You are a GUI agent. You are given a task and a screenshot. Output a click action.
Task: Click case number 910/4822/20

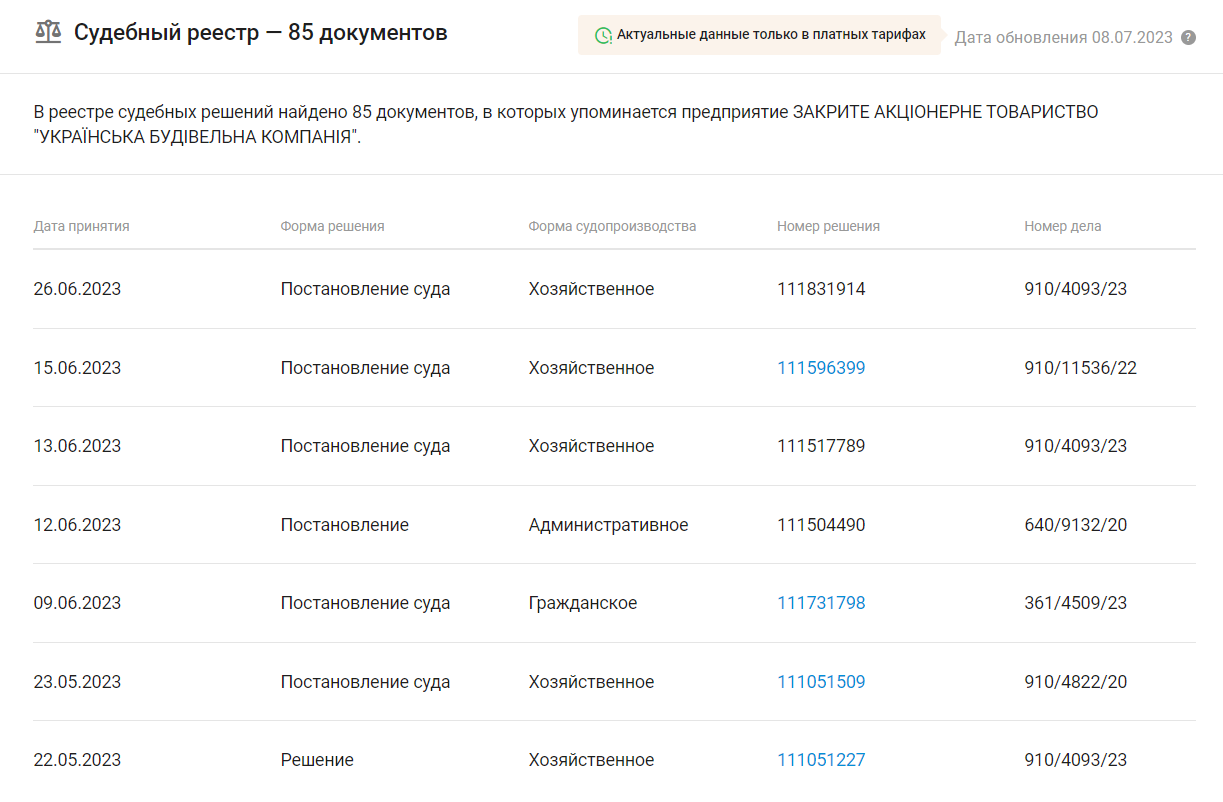(1075, 682)
